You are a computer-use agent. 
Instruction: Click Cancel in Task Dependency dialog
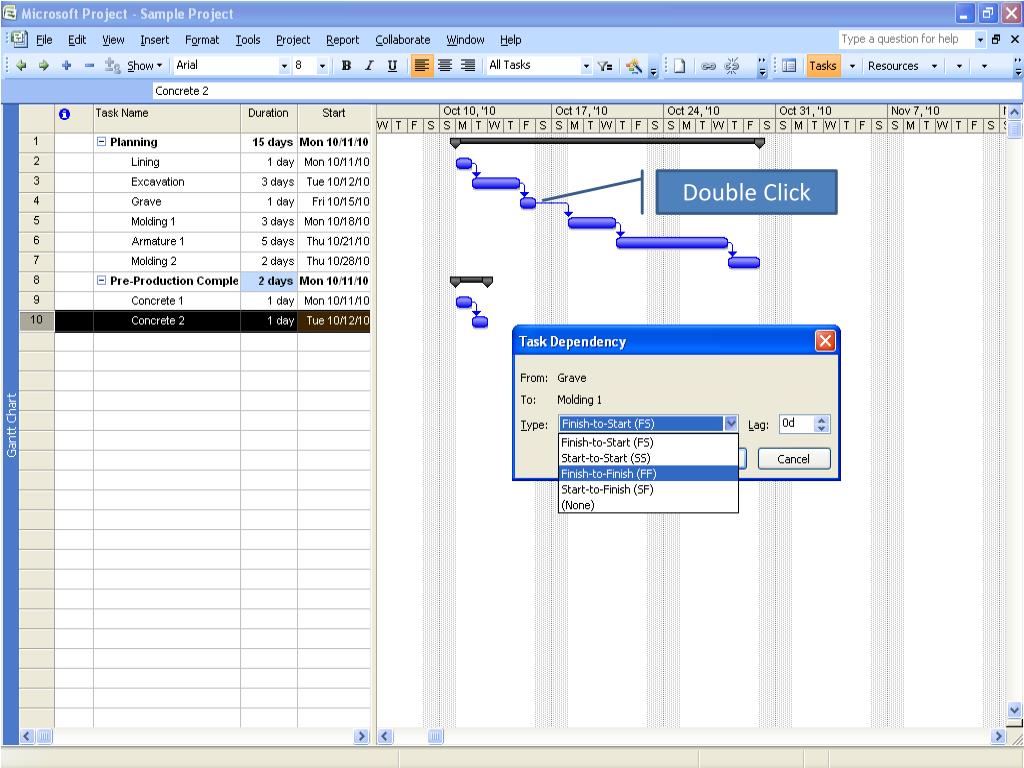tap(793, 458)
